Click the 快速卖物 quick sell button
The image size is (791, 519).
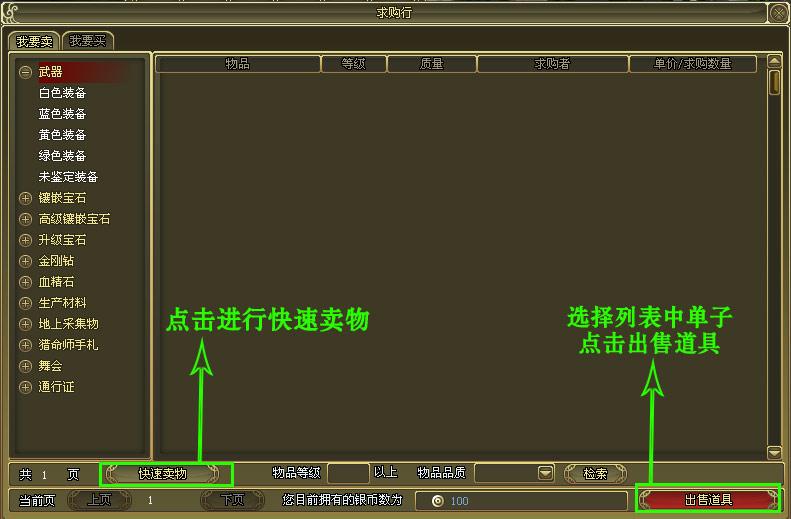point(162,474)
